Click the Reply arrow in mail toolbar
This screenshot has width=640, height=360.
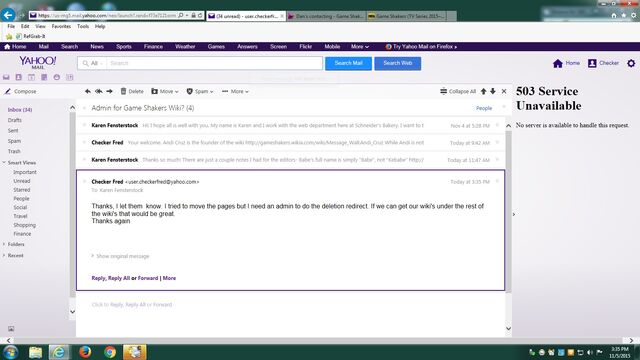click(x=88, y=91)
